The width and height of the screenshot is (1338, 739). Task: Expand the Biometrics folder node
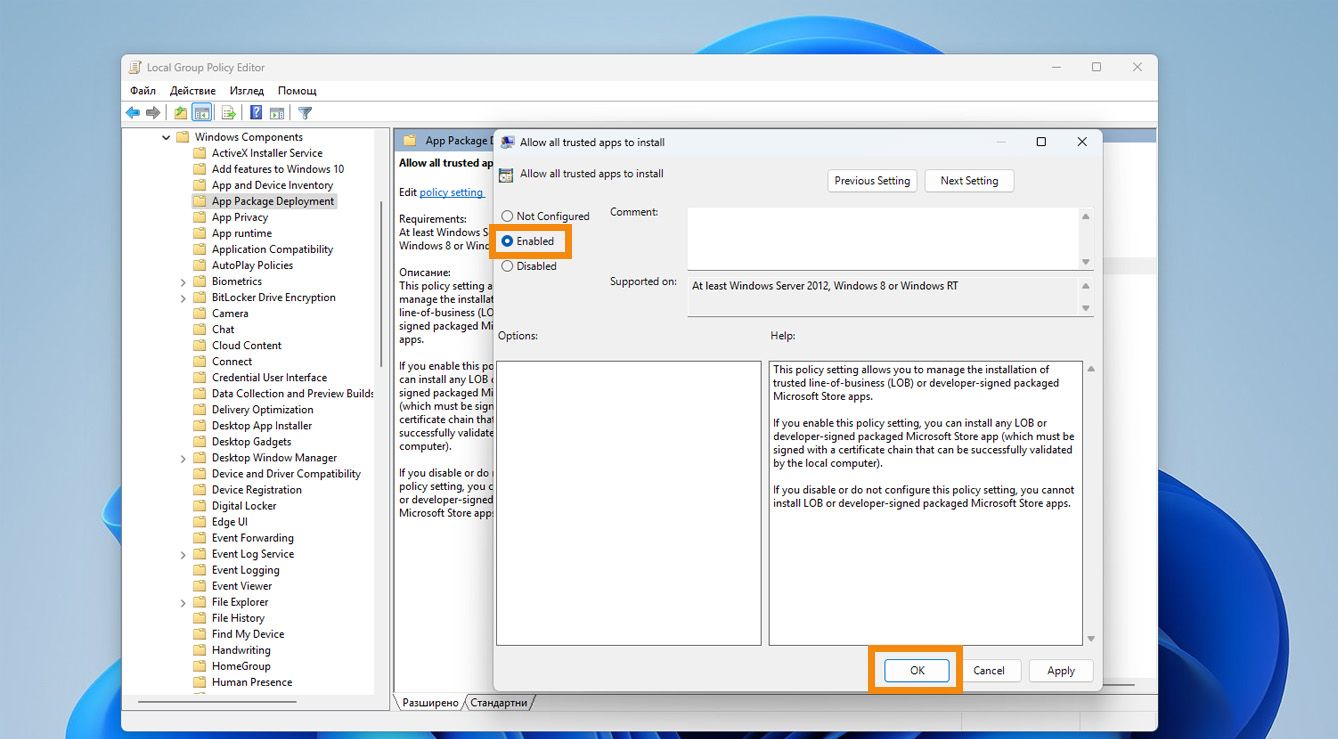click(183, 282)
